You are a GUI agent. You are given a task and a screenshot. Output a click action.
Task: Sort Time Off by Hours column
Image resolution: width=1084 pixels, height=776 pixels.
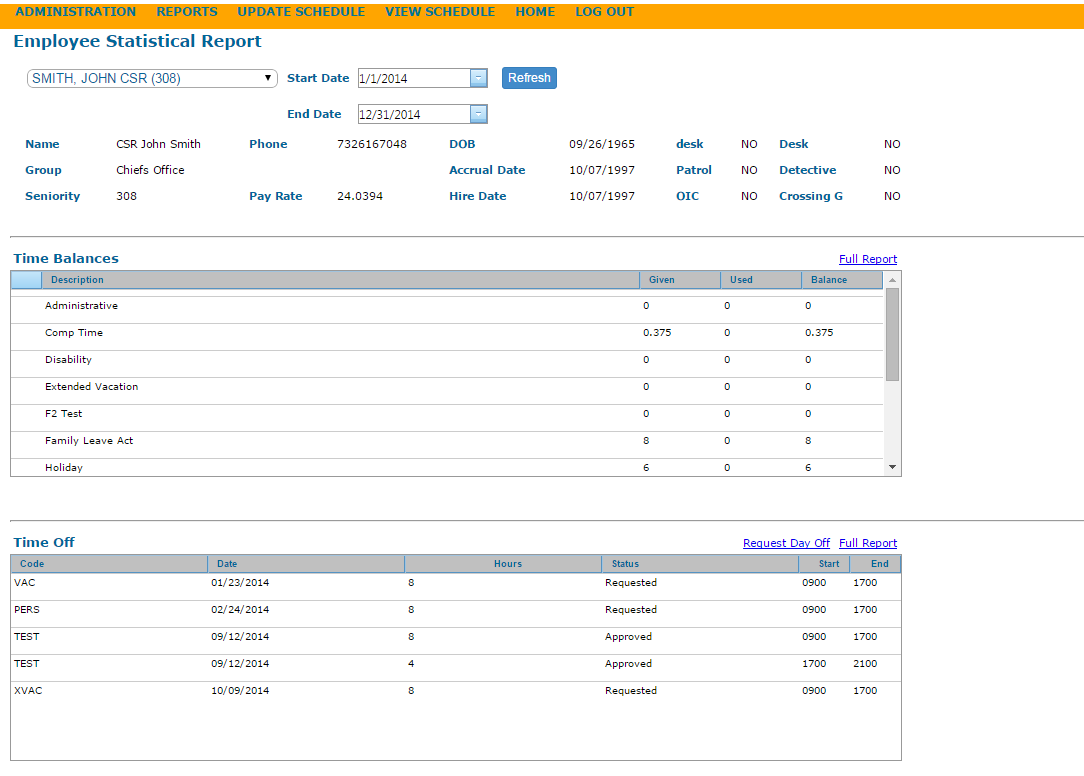503,564
